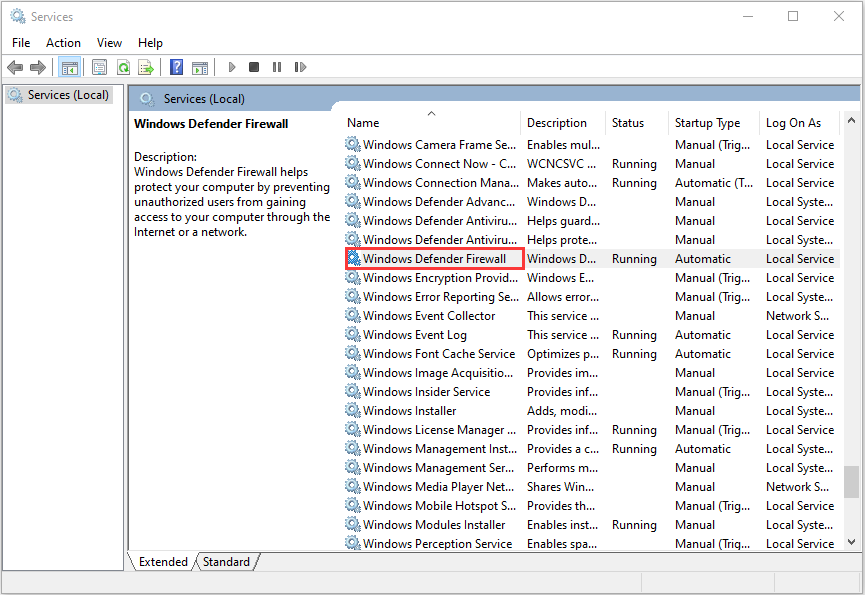Click "Enables spa..." description cell
The width and height of the screenshot is (865, 595).
(562, 543)
